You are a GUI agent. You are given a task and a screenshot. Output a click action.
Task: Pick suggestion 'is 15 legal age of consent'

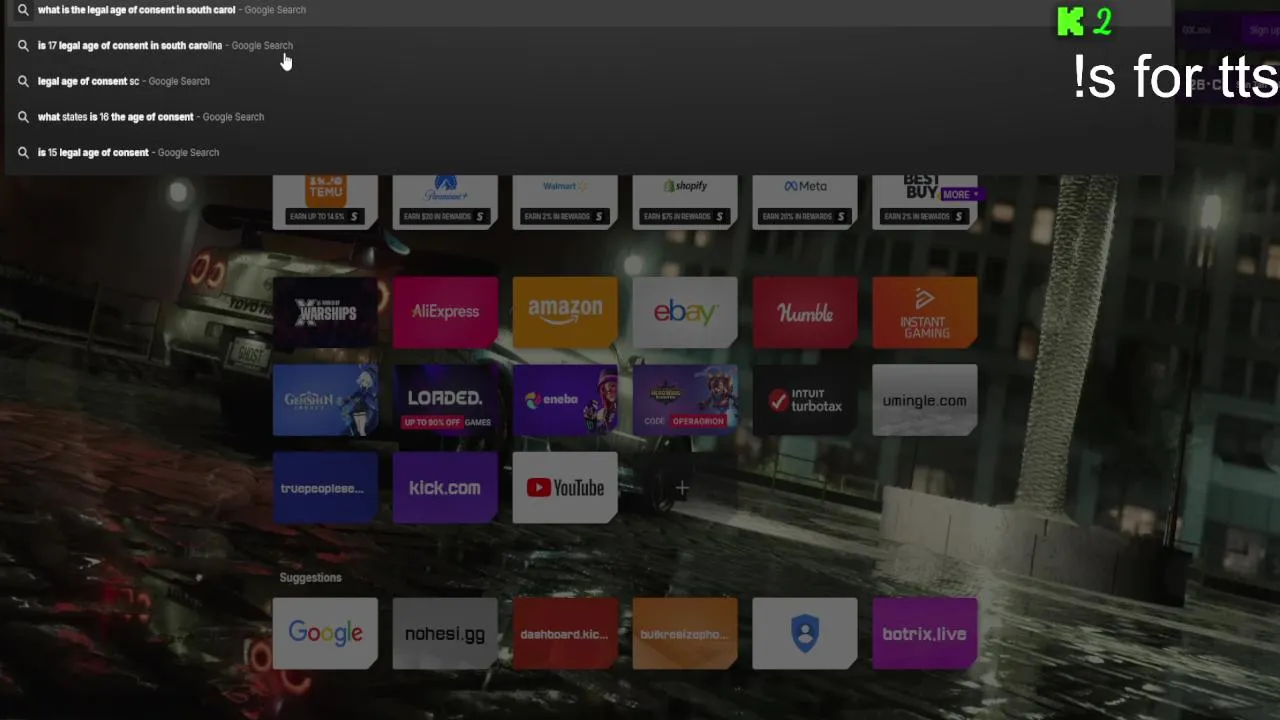588,153
